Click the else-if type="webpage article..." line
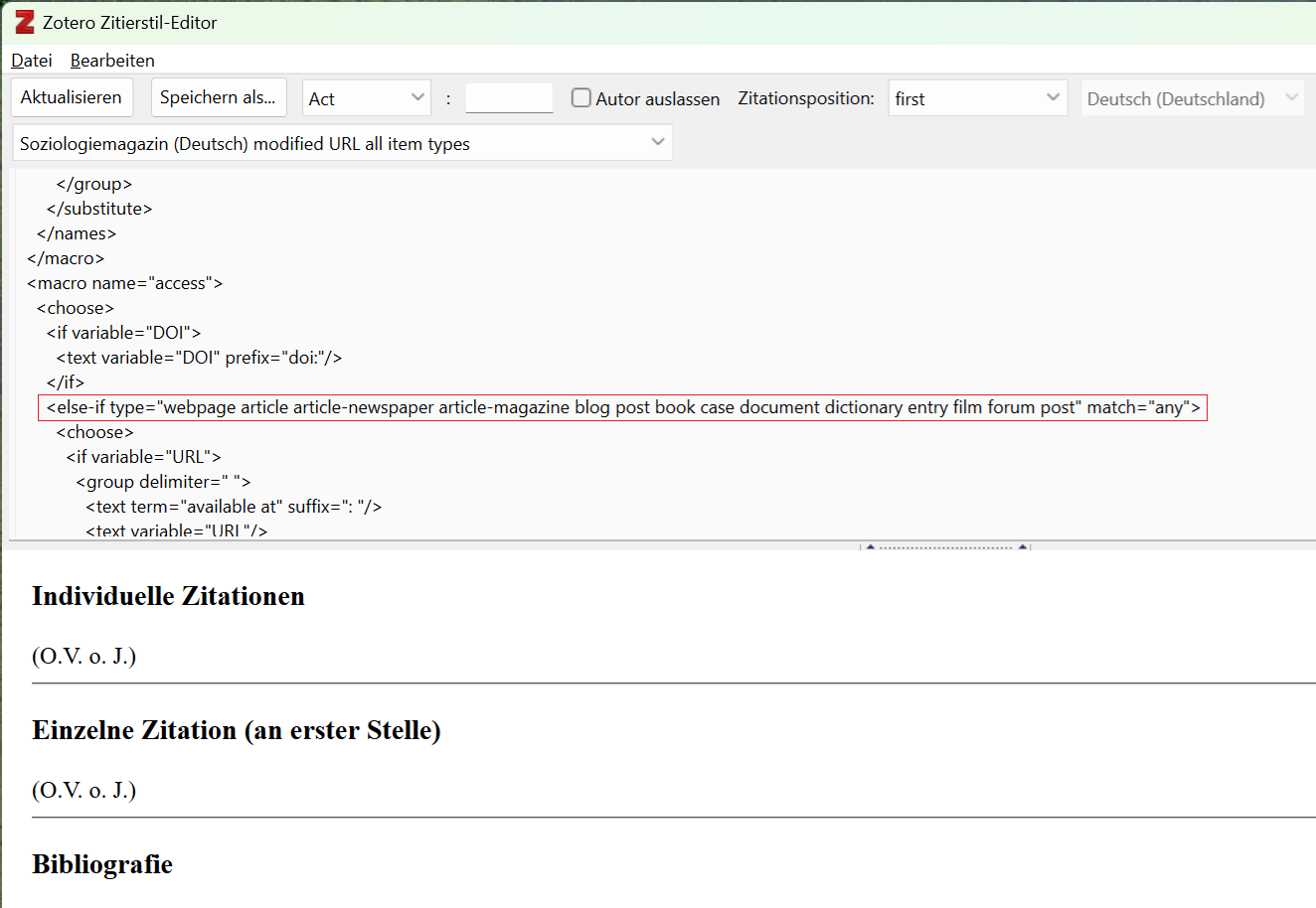The image size is (1316, 908). (623, 407)
